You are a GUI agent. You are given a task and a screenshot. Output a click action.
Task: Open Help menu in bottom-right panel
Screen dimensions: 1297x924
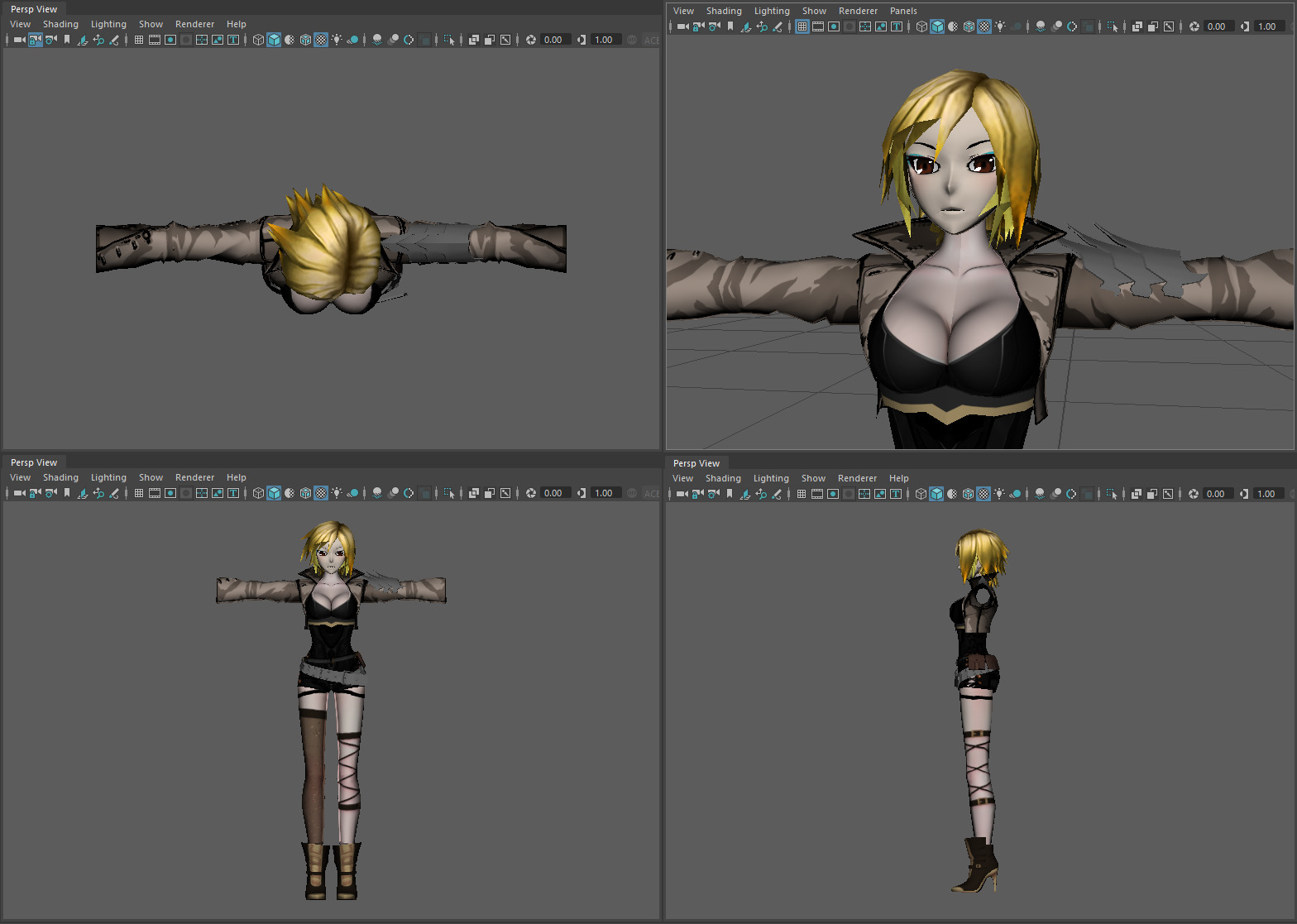(x=899, y=478)
